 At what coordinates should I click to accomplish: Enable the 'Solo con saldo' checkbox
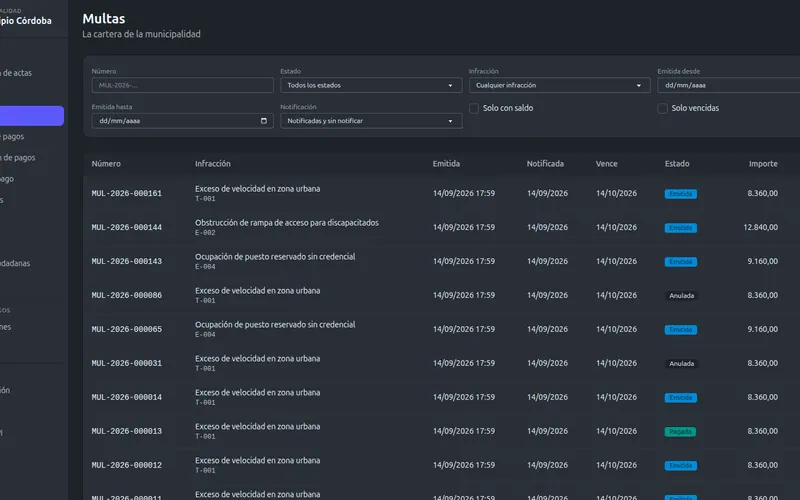[x=474, y=108]
